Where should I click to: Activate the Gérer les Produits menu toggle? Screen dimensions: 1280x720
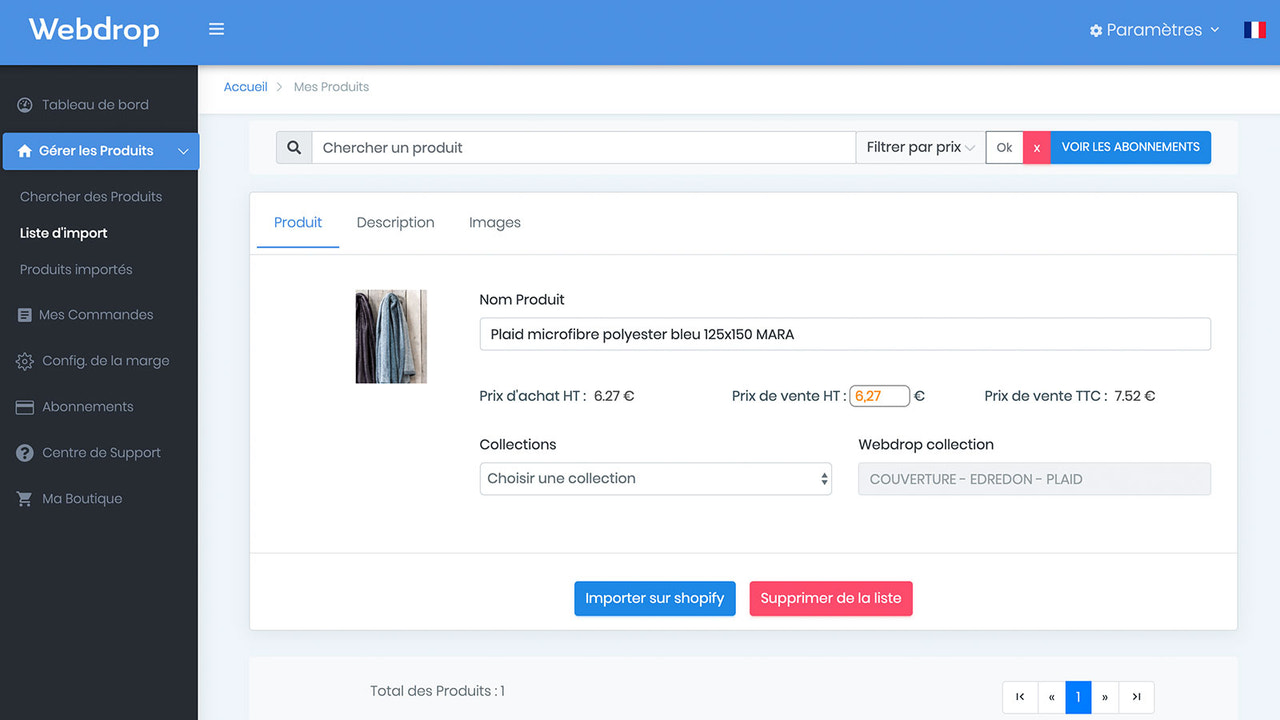tap(183, 151)
